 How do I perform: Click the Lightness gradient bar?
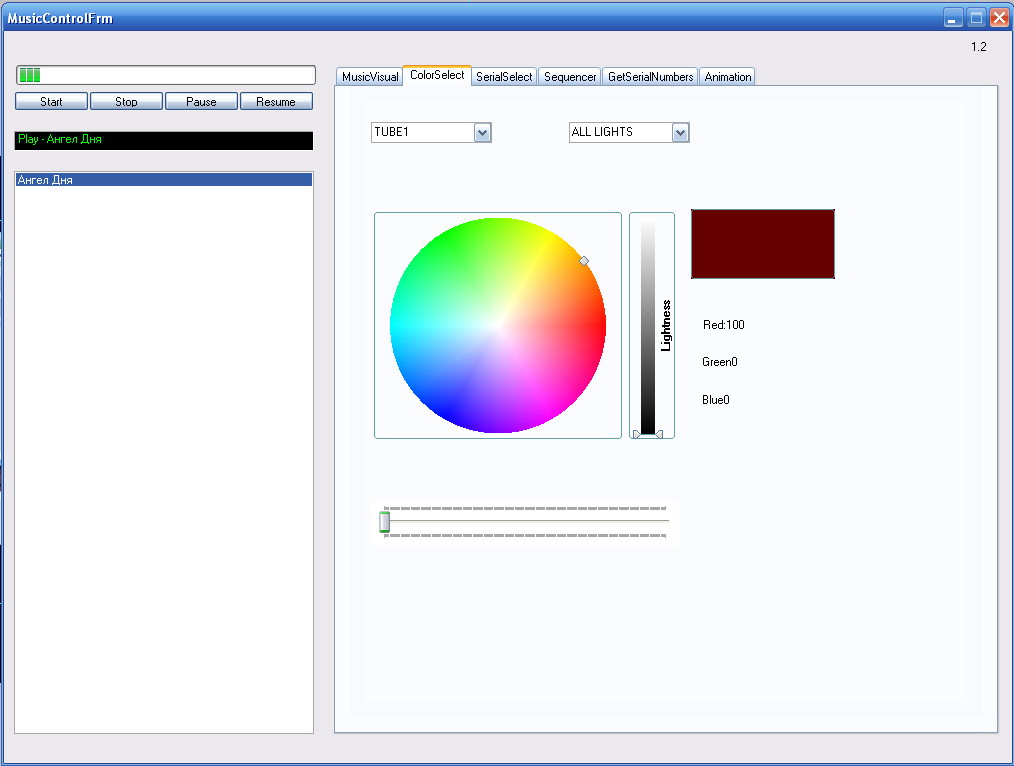(x=648, y=325)
